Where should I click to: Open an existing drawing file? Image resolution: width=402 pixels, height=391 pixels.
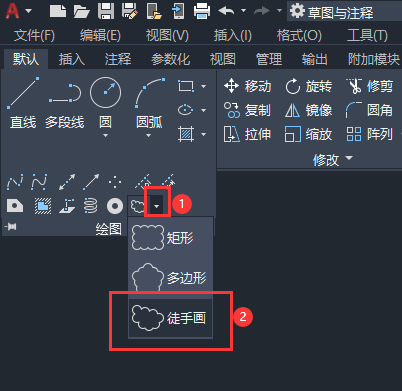click(82, 11)
